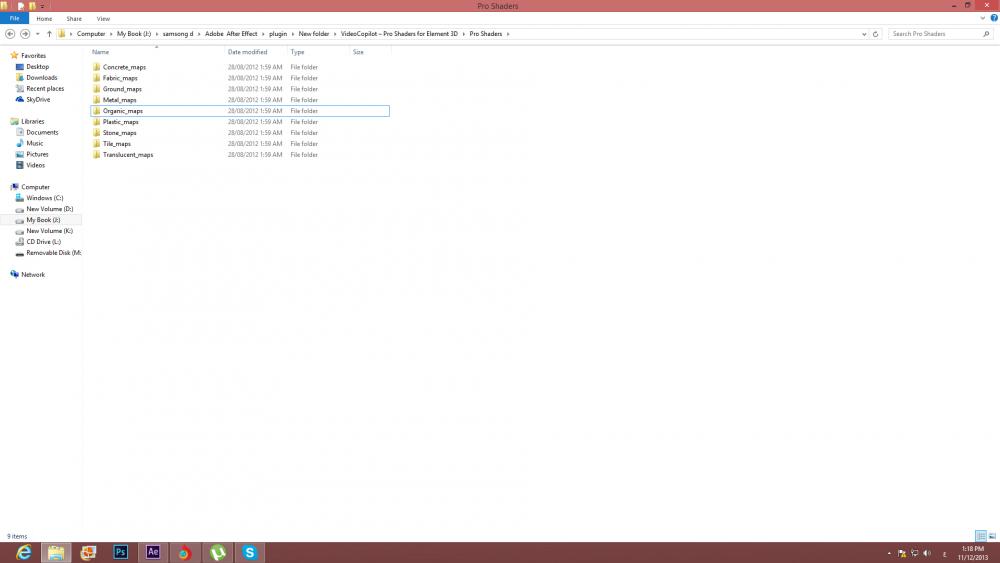
Task: Open After Effects from the taskbar
Action: (152, 552)
